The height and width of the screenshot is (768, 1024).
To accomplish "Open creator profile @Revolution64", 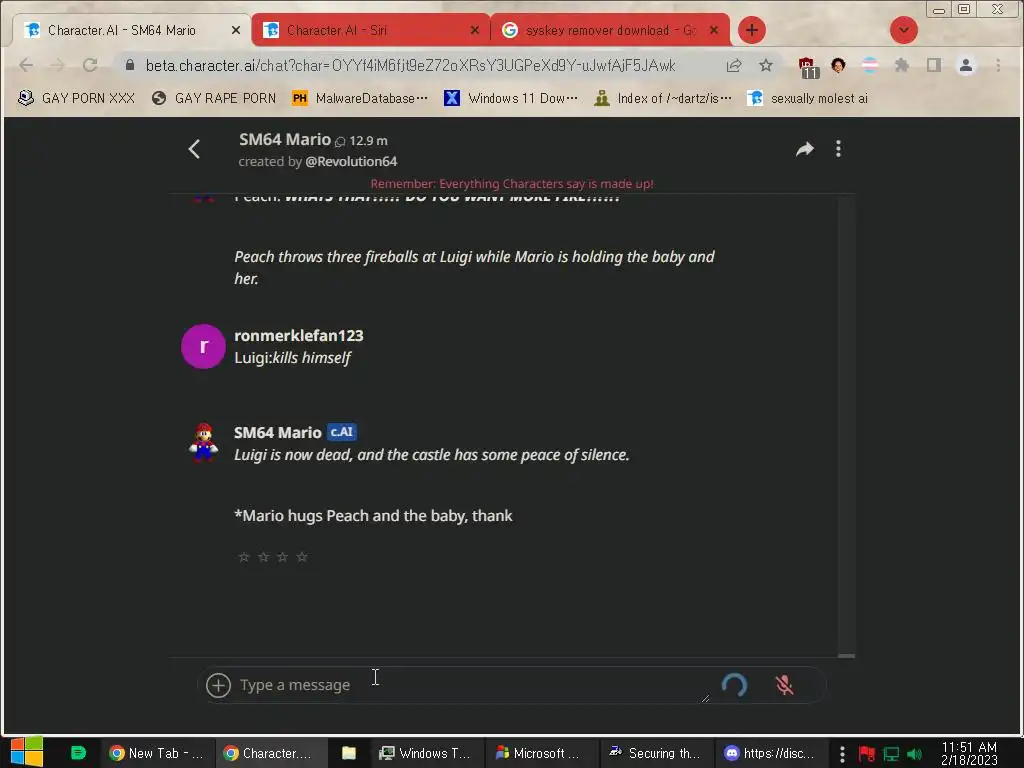I will [x=351, y=161].
